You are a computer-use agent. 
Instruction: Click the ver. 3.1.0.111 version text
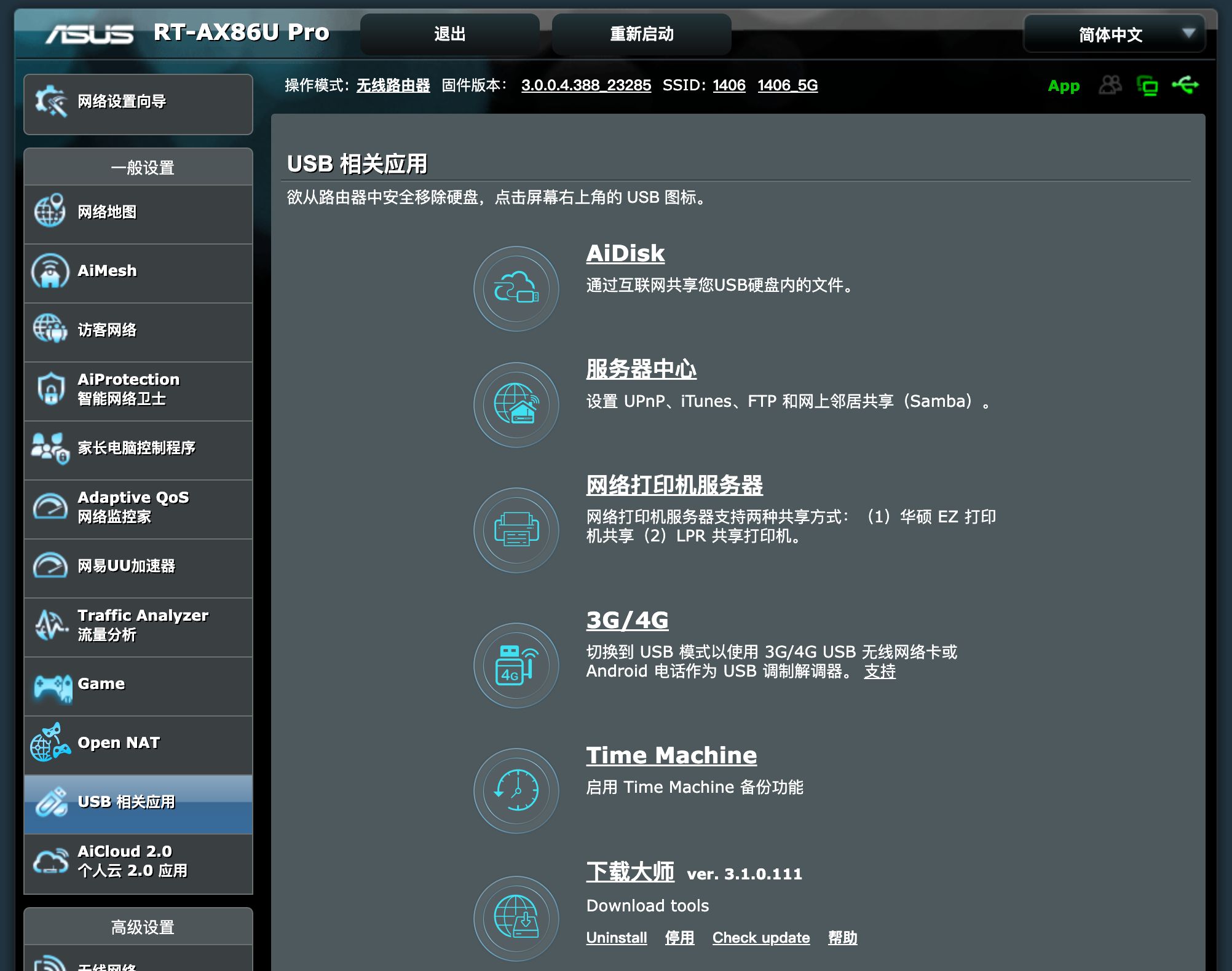[x=744, y=874]
